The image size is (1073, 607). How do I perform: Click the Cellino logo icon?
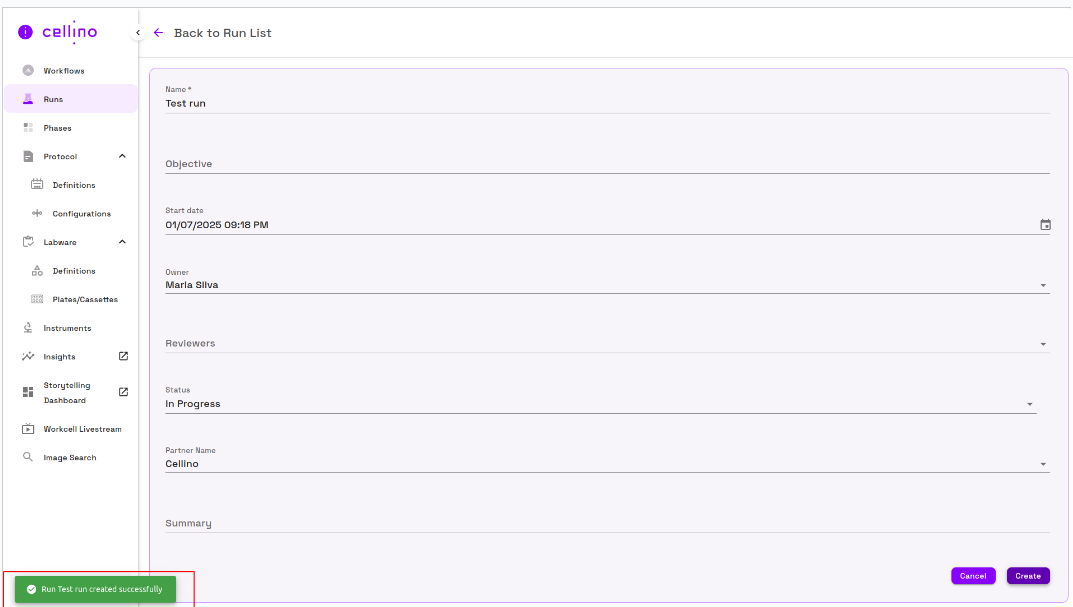tap(26, 32)
